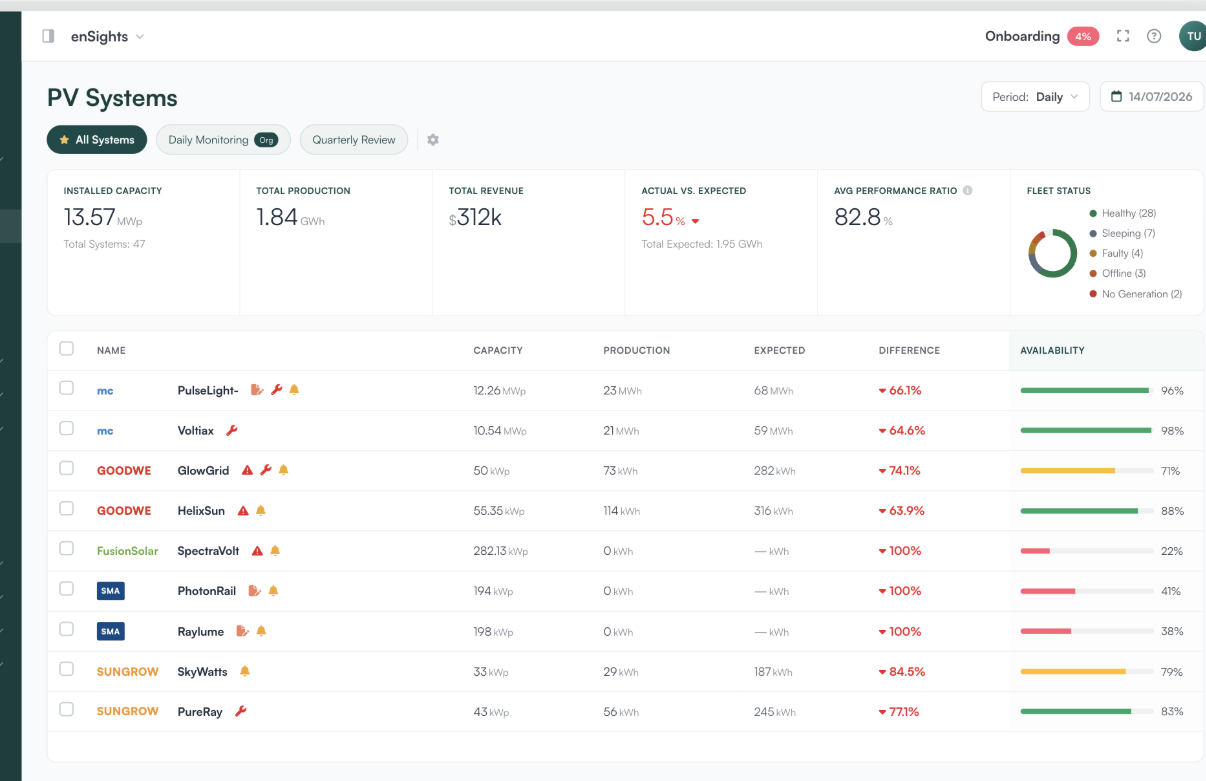Click the bell icon on the PulseLight- row

tap(294, 390)
